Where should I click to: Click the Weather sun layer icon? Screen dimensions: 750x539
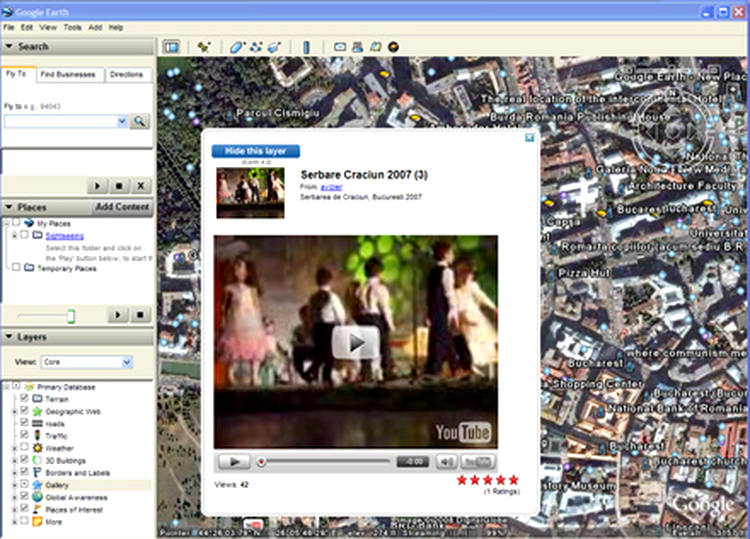coord(37,448)
